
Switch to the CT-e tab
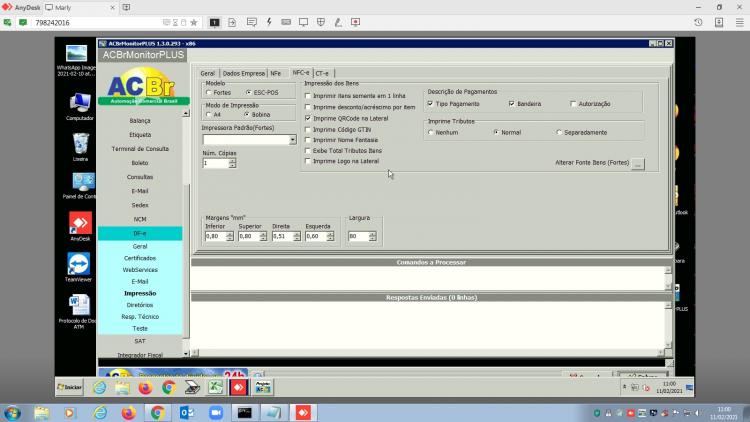pos(322,73)
